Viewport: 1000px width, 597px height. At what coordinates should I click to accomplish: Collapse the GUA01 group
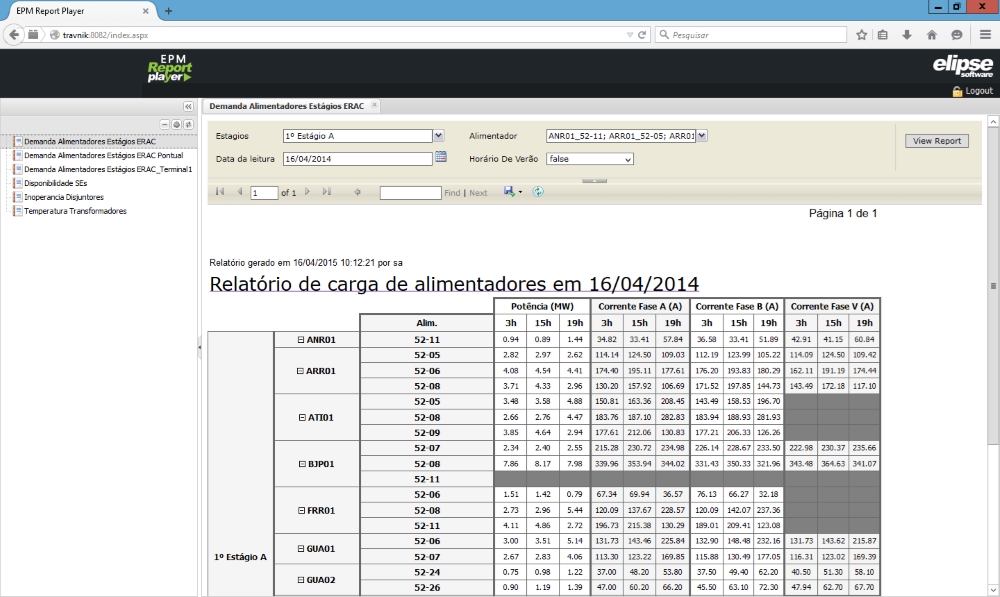point(300,549)
